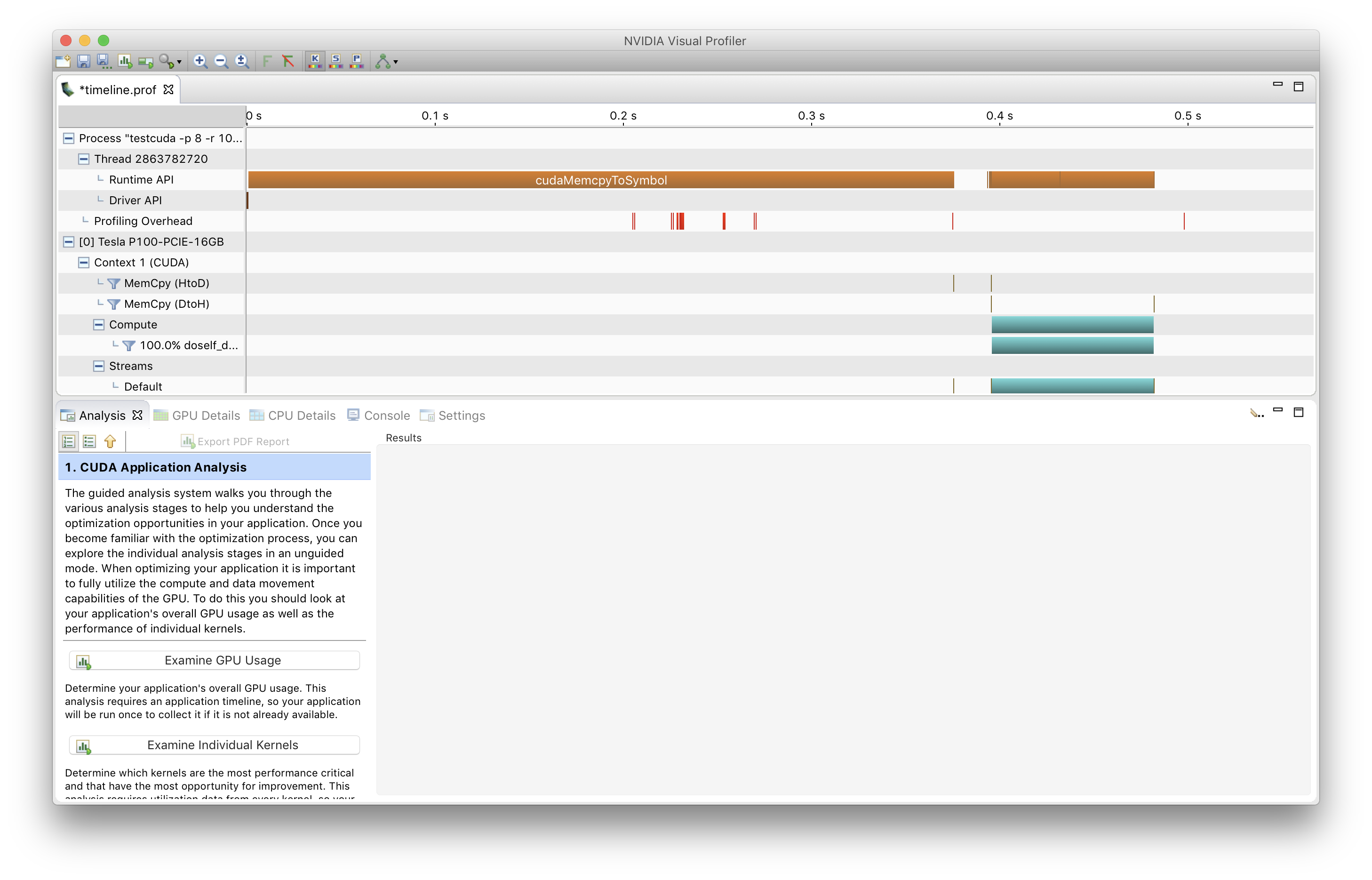Collapse the Context 1 (CUDA) row

click(x=83, y=262)
